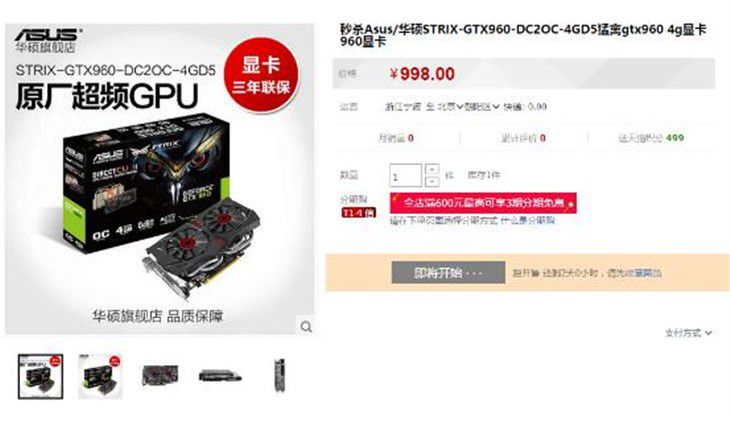Select the first product thumbnail with box

click(41, 376)
